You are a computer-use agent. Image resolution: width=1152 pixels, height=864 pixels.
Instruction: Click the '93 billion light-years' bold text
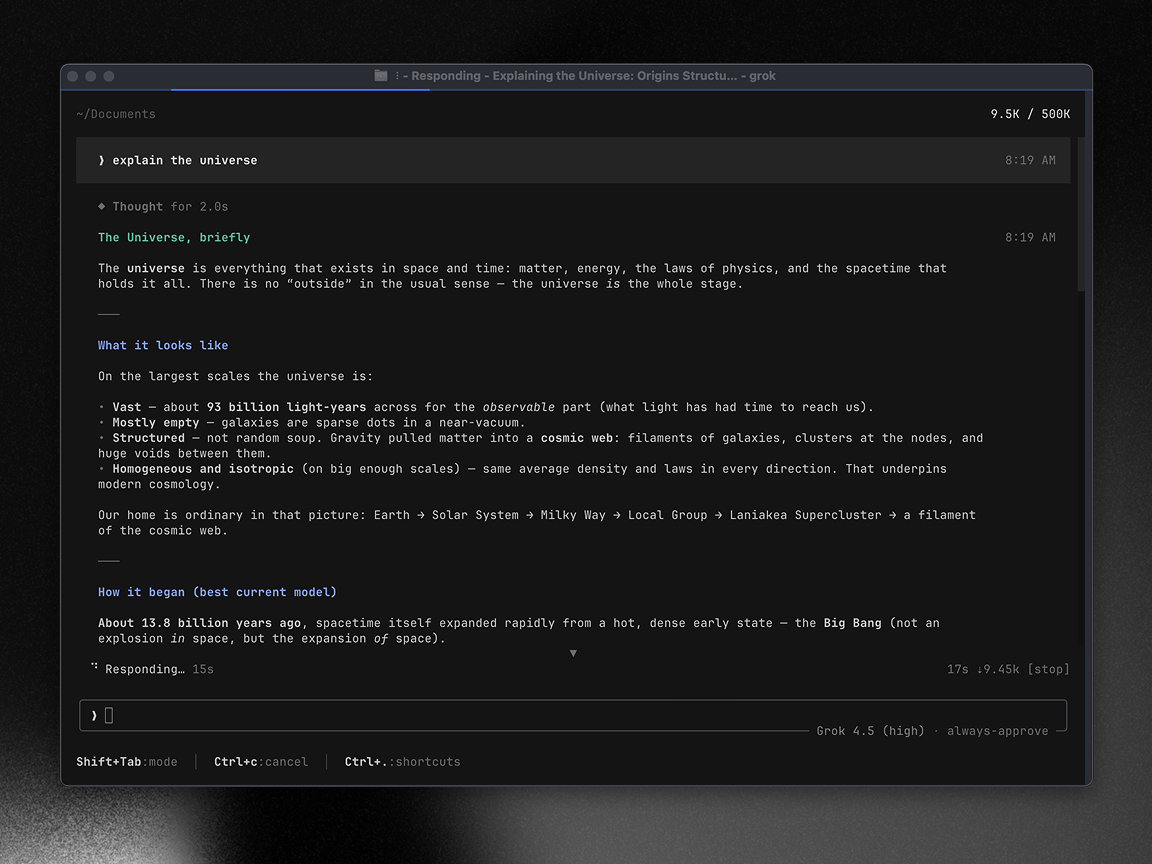coord(287,407)
